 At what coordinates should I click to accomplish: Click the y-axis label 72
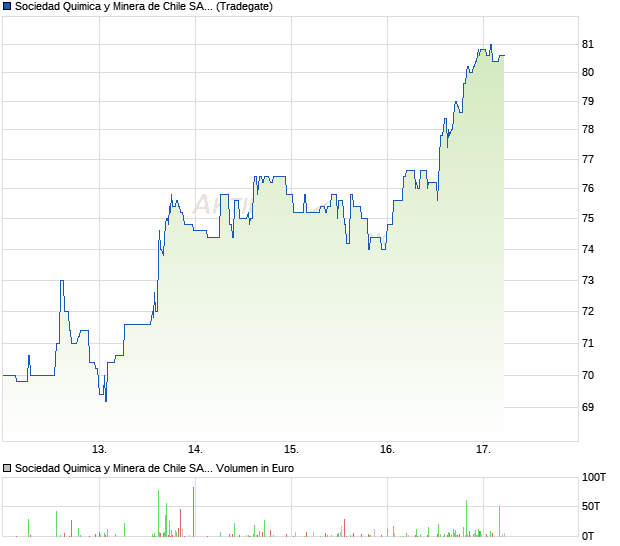coord(588,312)
